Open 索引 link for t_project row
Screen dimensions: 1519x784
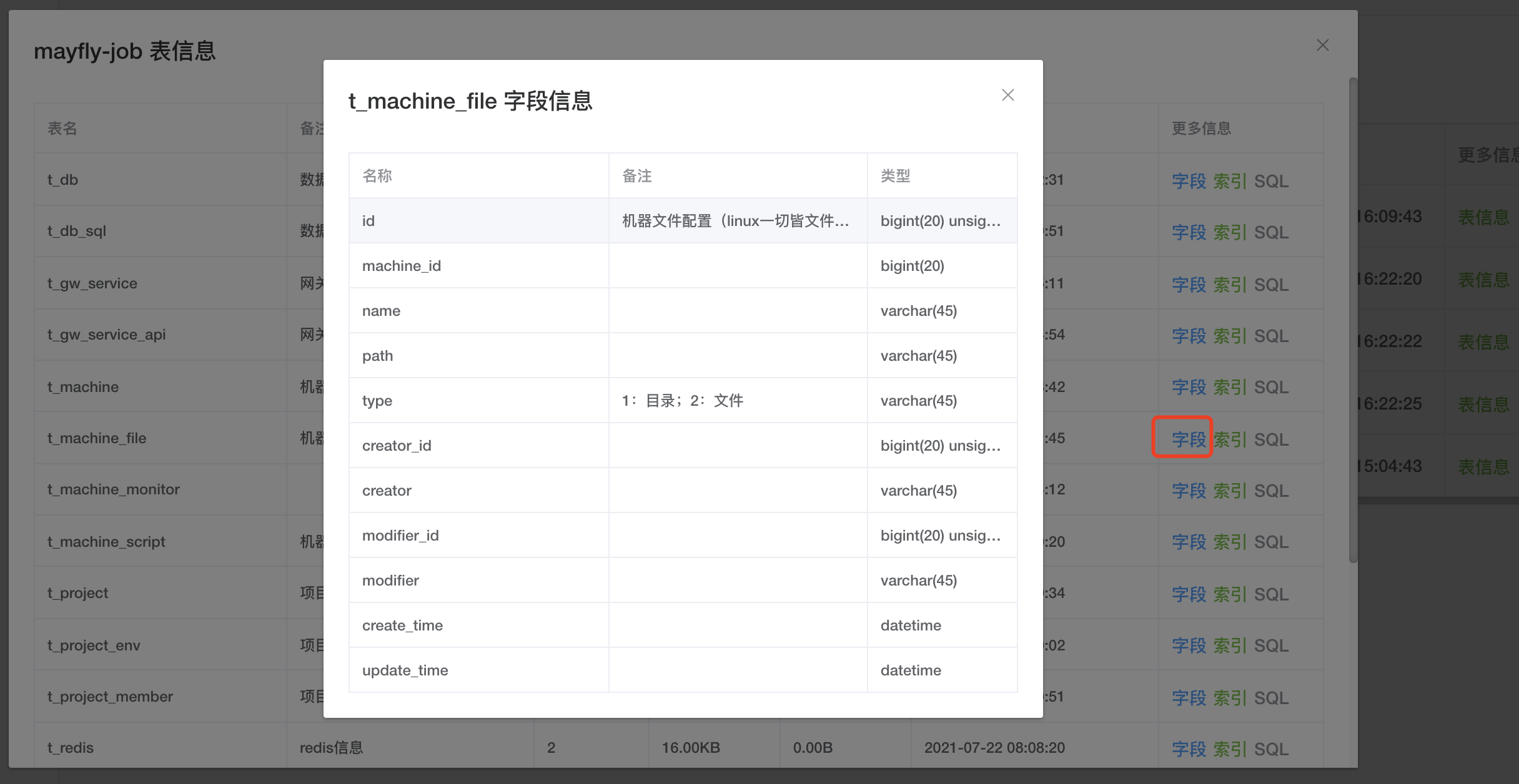[1230, 594]
